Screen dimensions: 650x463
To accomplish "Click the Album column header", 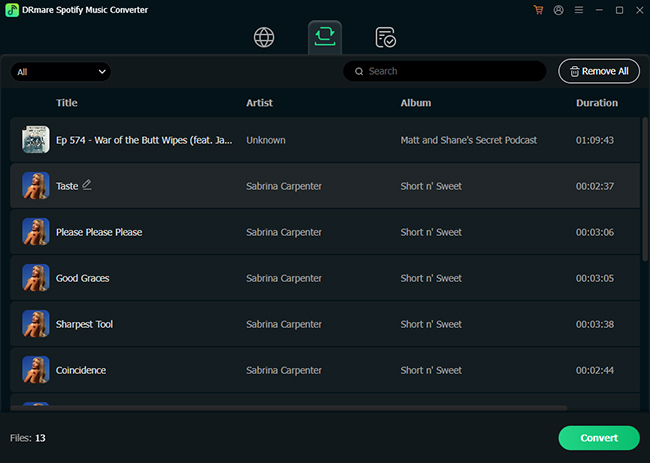I will click(416, 103).
